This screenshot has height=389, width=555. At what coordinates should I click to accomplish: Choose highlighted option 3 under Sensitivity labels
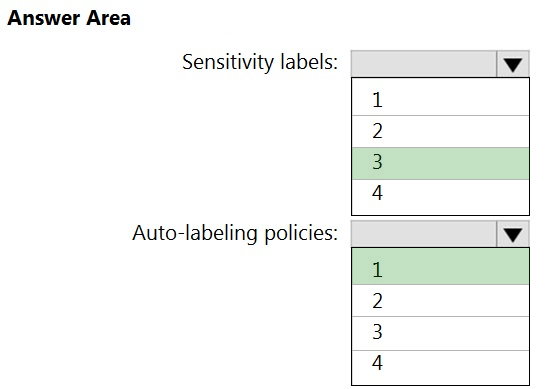click(x=440, y=163)
